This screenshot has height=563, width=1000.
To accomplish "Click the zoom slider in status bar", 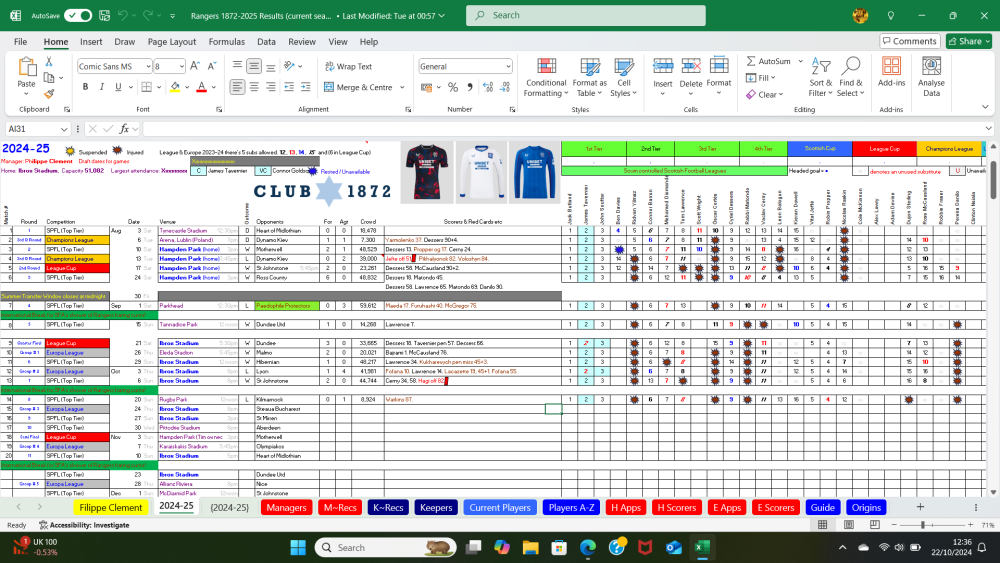I will 923,525.
